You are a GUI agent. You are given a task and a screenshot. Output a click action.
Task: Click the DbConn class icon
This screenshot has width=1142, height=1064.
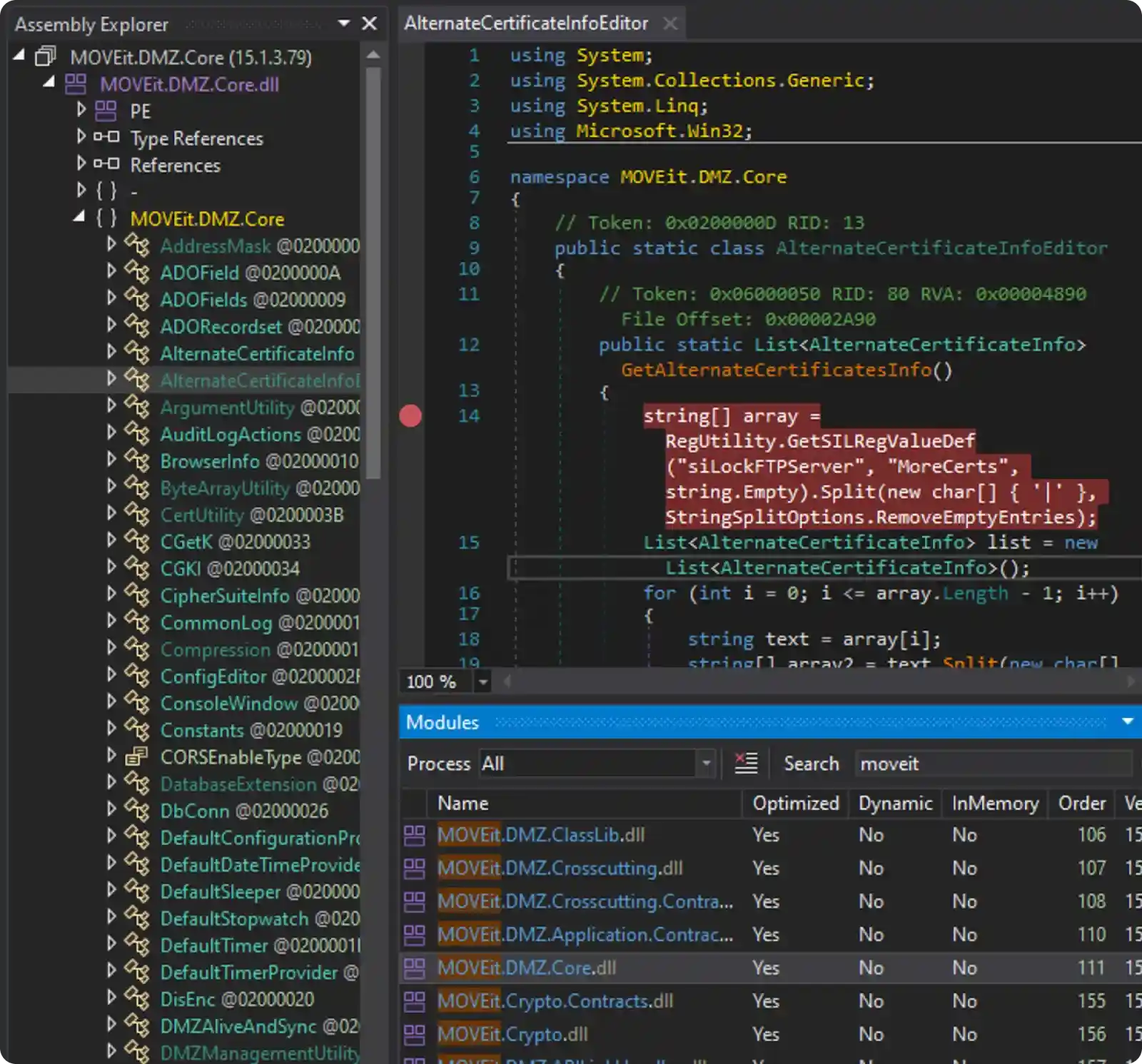pyautogui.click(x=137, y=810)
